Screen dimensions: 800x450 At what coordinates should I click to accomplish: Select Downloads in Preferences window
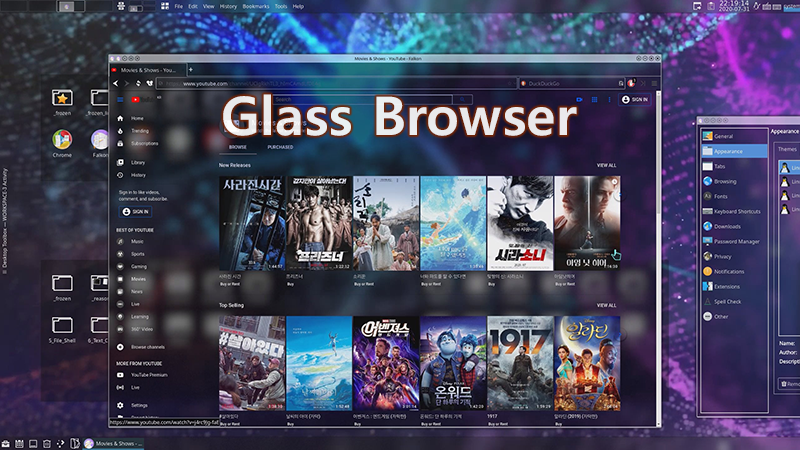tap(734, 227)
